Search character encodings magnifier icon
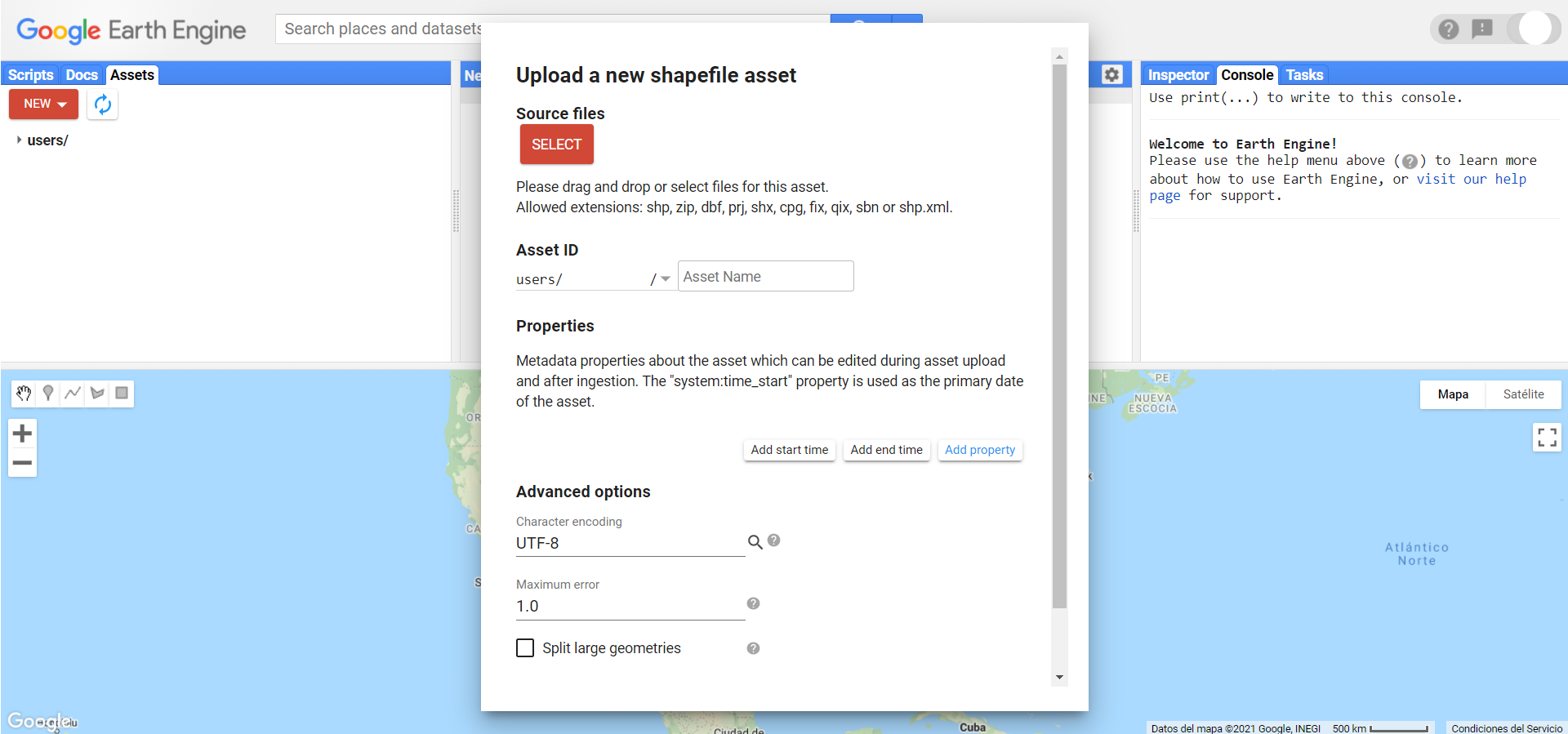 point(755,542)
